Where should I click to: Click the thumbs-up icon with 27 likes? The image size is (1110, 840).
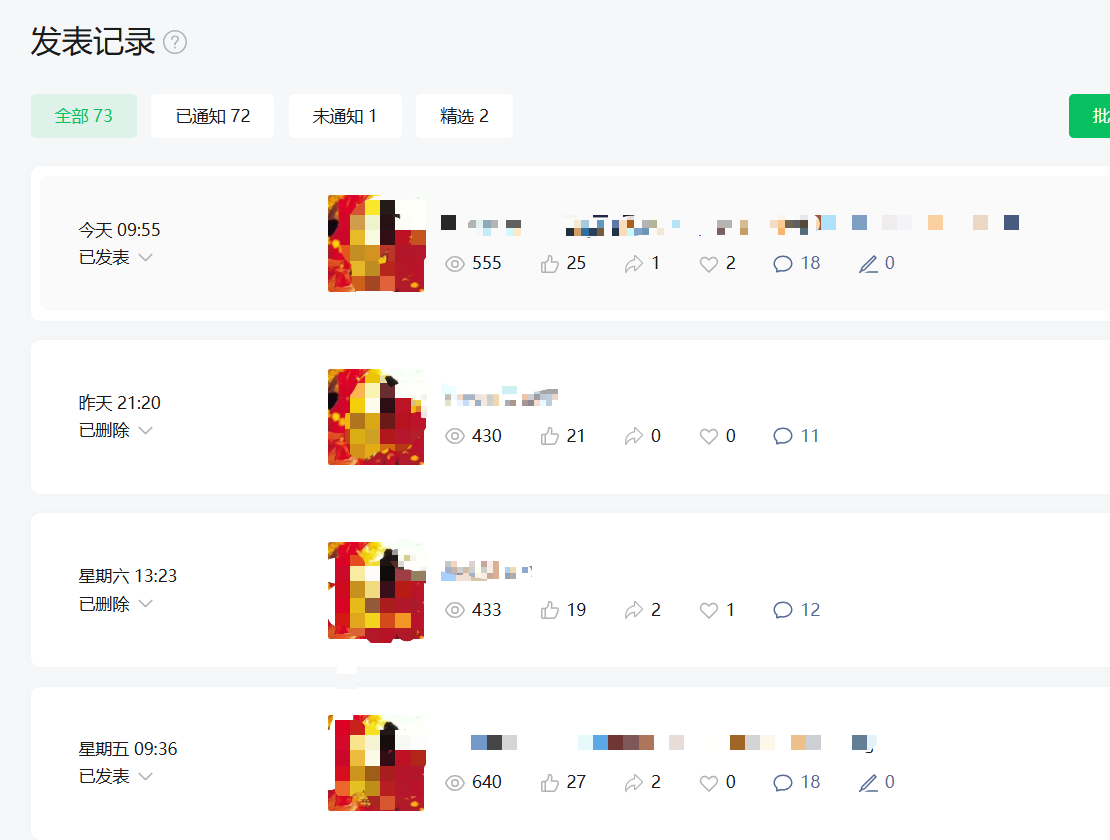(550, 783)
